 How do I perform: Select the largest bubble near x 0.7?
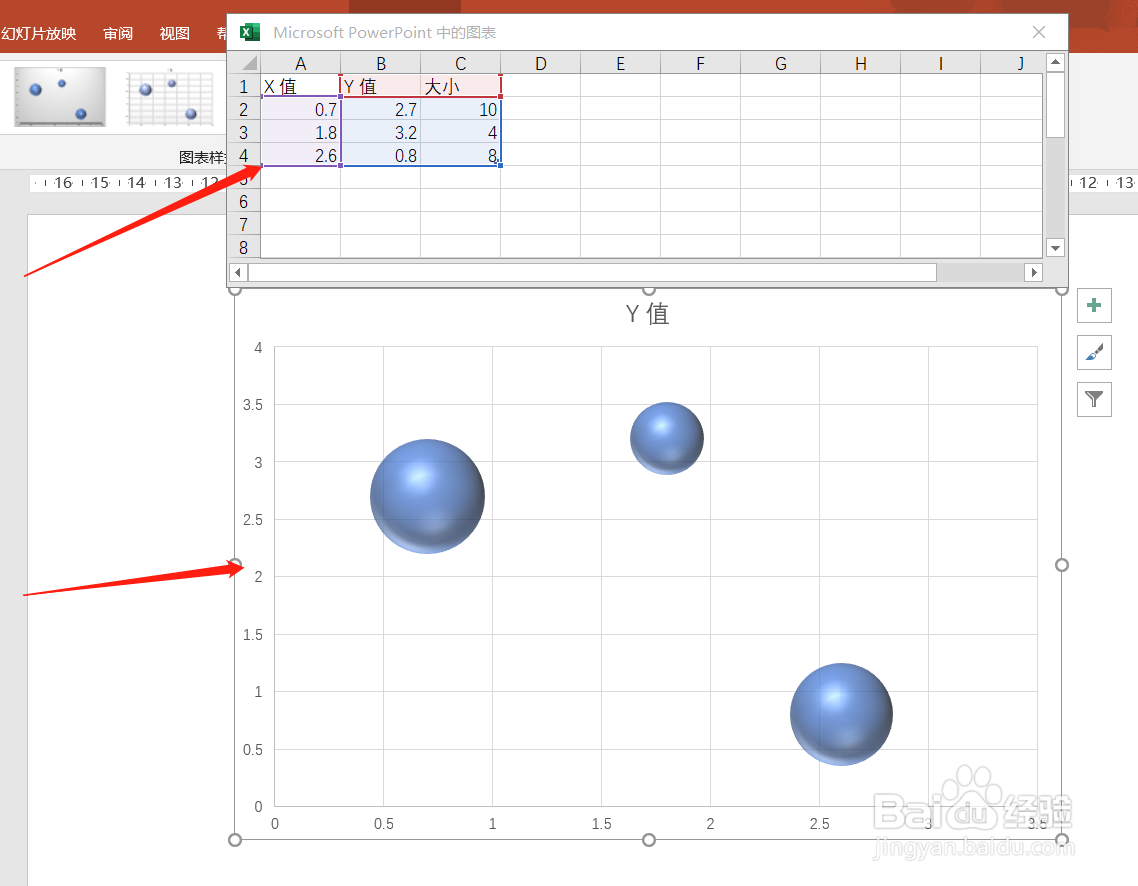tap(427, 496)
